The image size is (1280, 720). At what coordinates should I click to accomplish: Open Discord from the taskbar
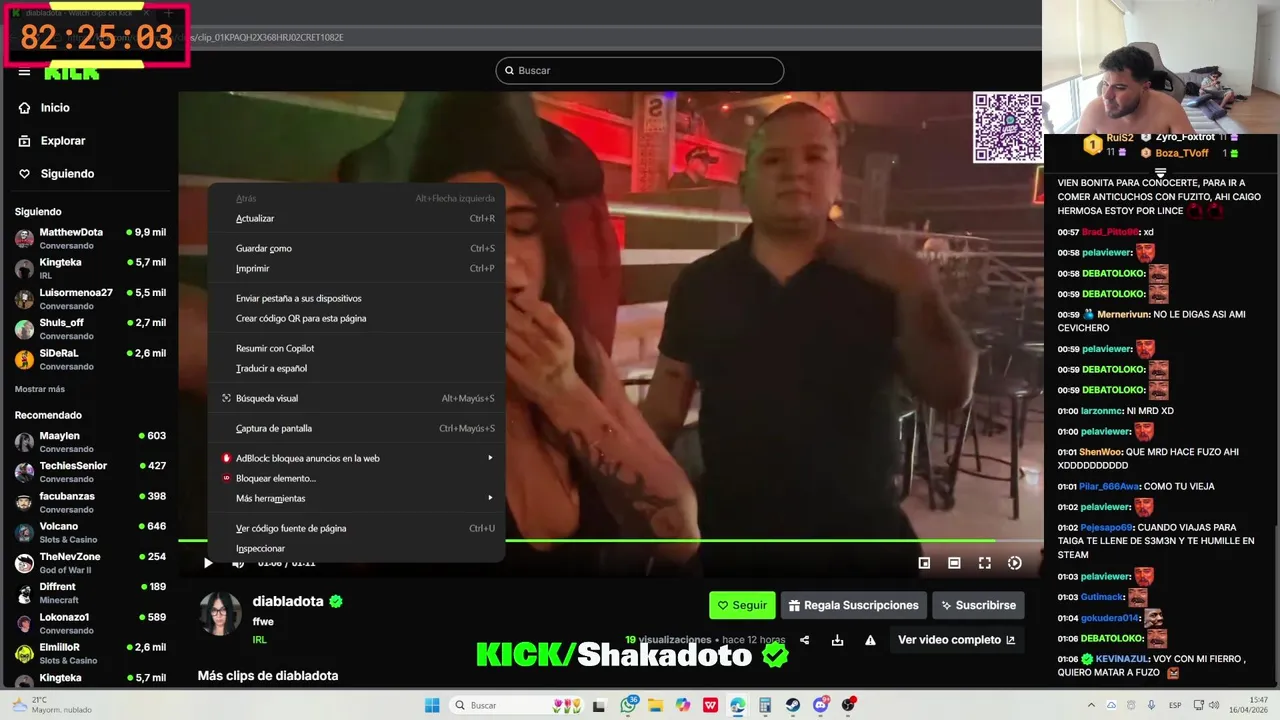tap(821, 705)
